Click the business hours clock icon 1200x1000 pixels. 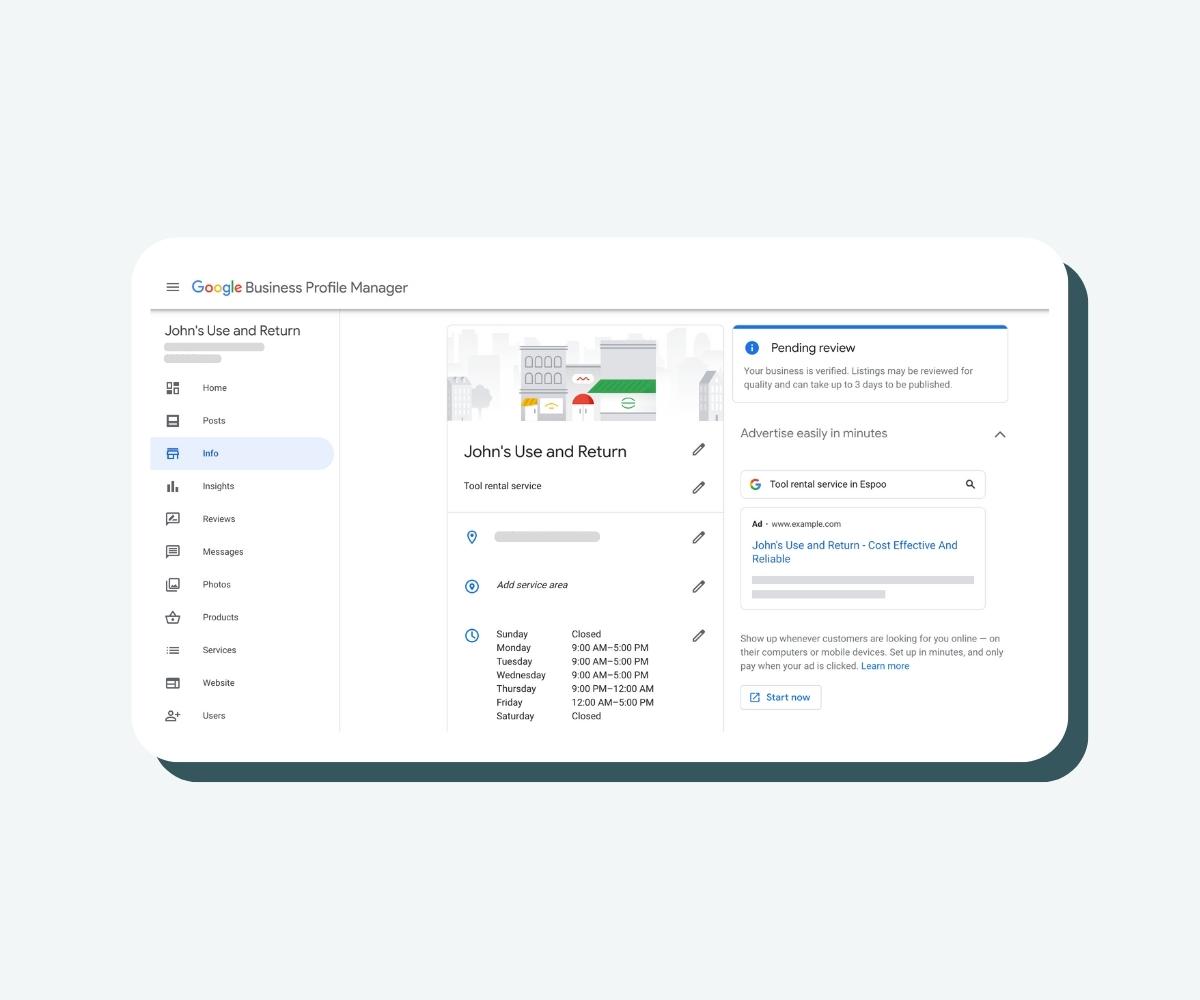[472, 635]
